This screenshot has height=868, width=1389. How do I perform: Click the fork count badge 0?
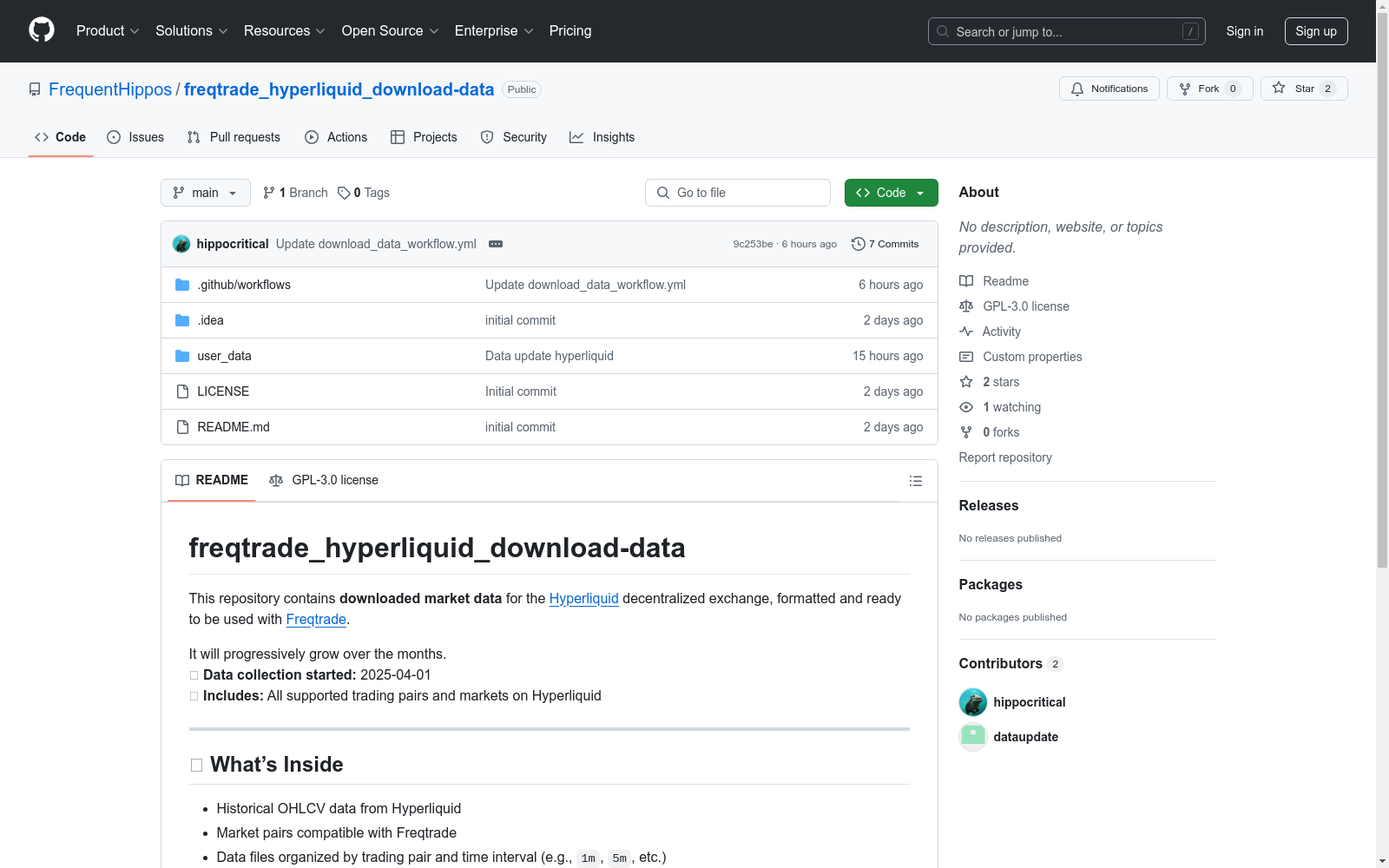point(1233,89)
